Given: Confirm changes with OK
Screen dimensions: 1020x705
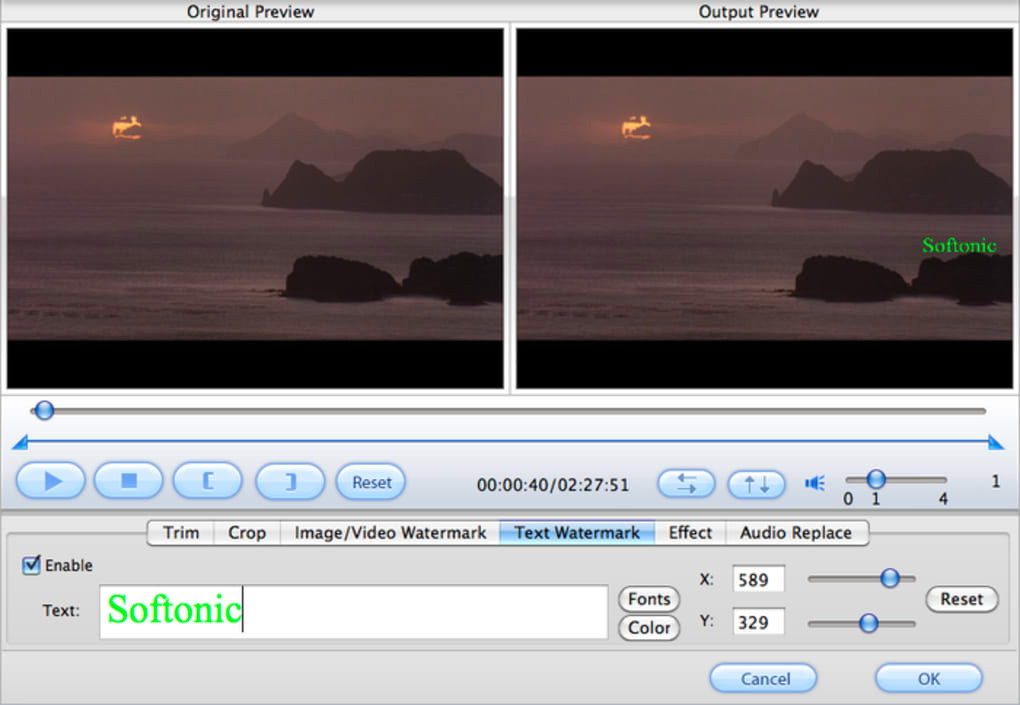Looking at the screenshot, I should (928, 678).
